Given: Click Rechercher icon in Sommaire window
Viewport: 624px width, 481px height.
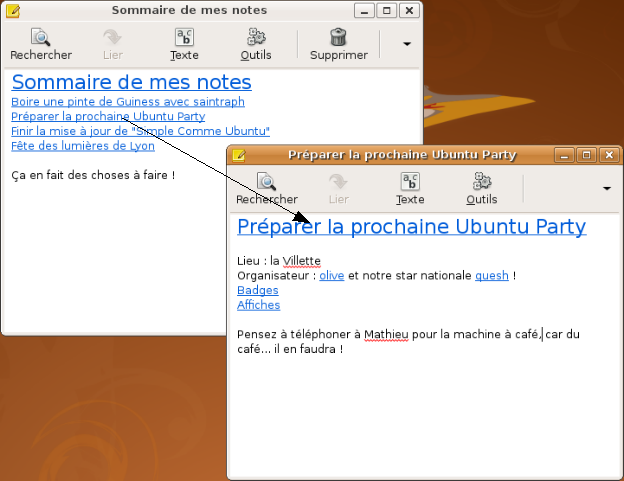Looking at the screenshot, I should point(41,39).
